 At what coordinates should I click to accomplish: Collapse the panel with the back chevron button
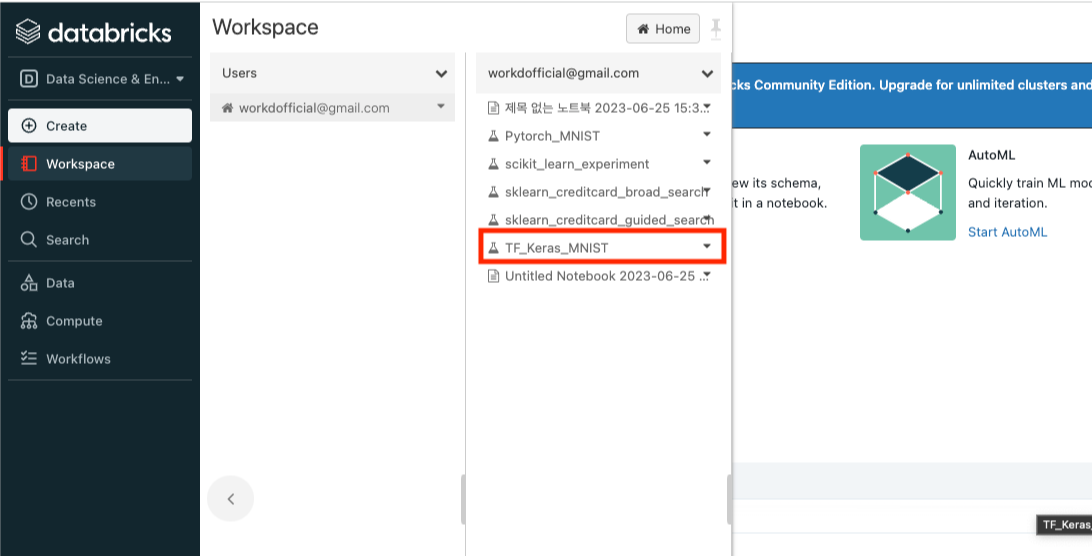pos(231,499)
